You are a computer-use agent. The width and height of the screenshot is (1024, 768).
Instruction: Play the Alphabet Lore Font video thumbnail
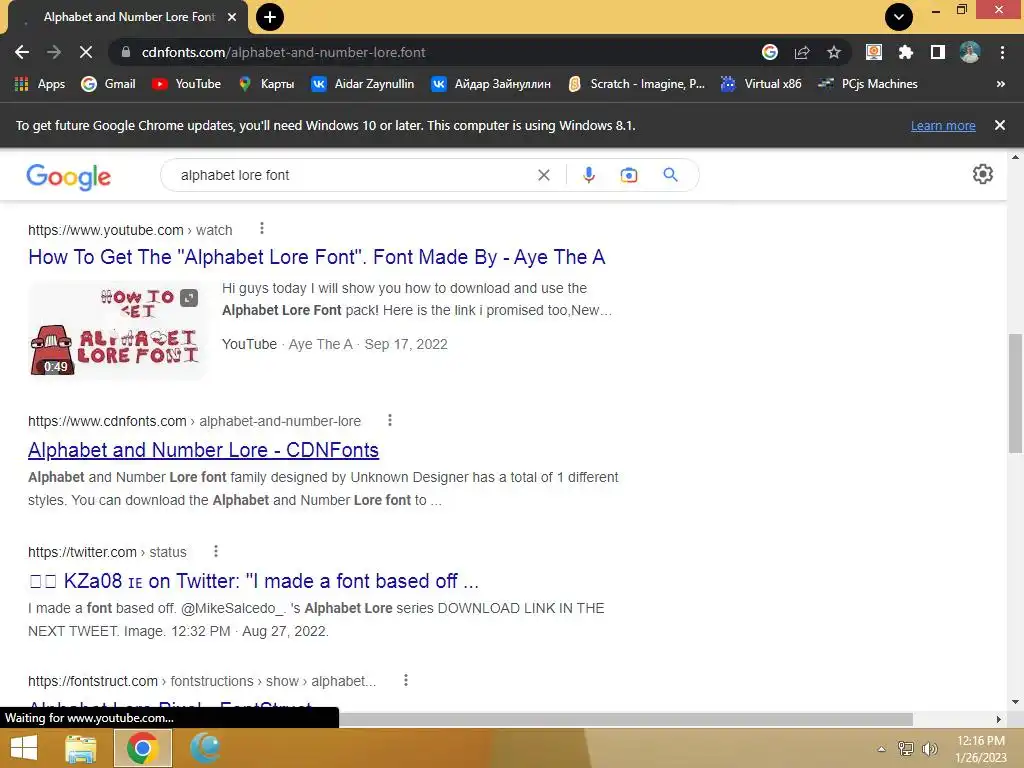(x=118, y=330)
